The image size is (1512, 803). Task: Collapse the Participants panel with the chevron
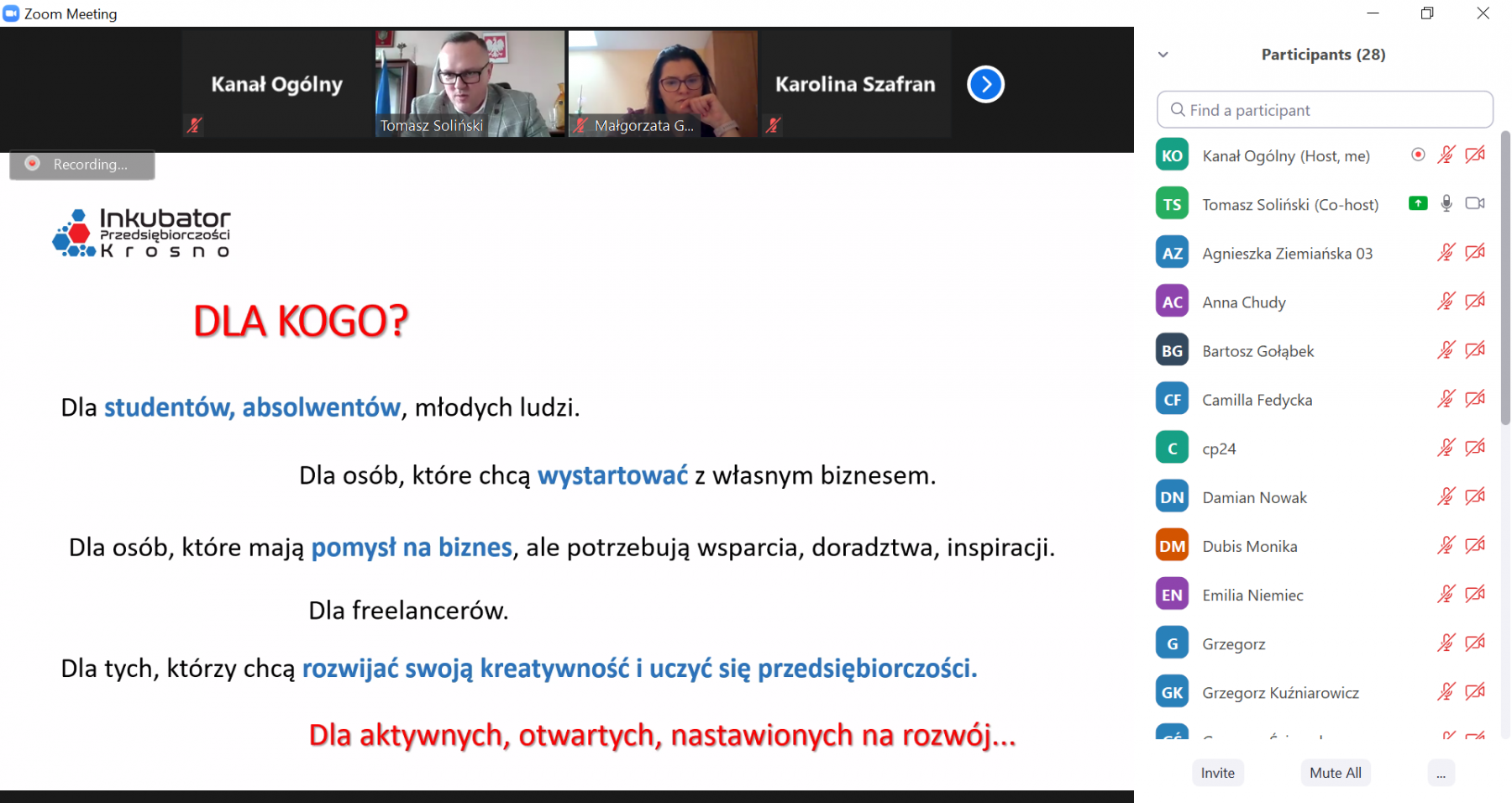[x=1163, y=55]
